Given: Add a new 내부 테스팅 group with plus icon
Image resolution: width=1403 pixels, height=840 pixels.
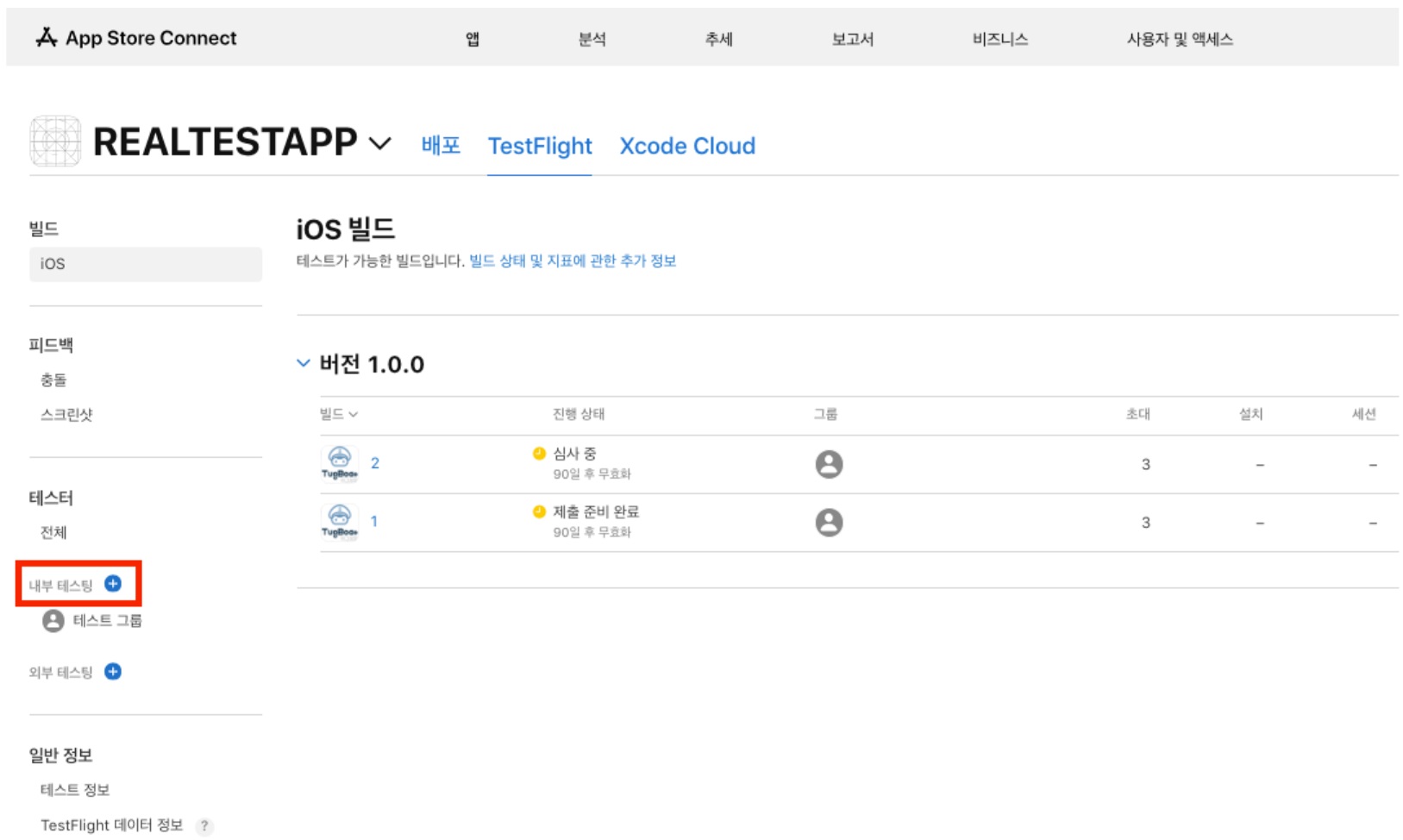Looking at the screenshot, I should (x=113, y=584).
